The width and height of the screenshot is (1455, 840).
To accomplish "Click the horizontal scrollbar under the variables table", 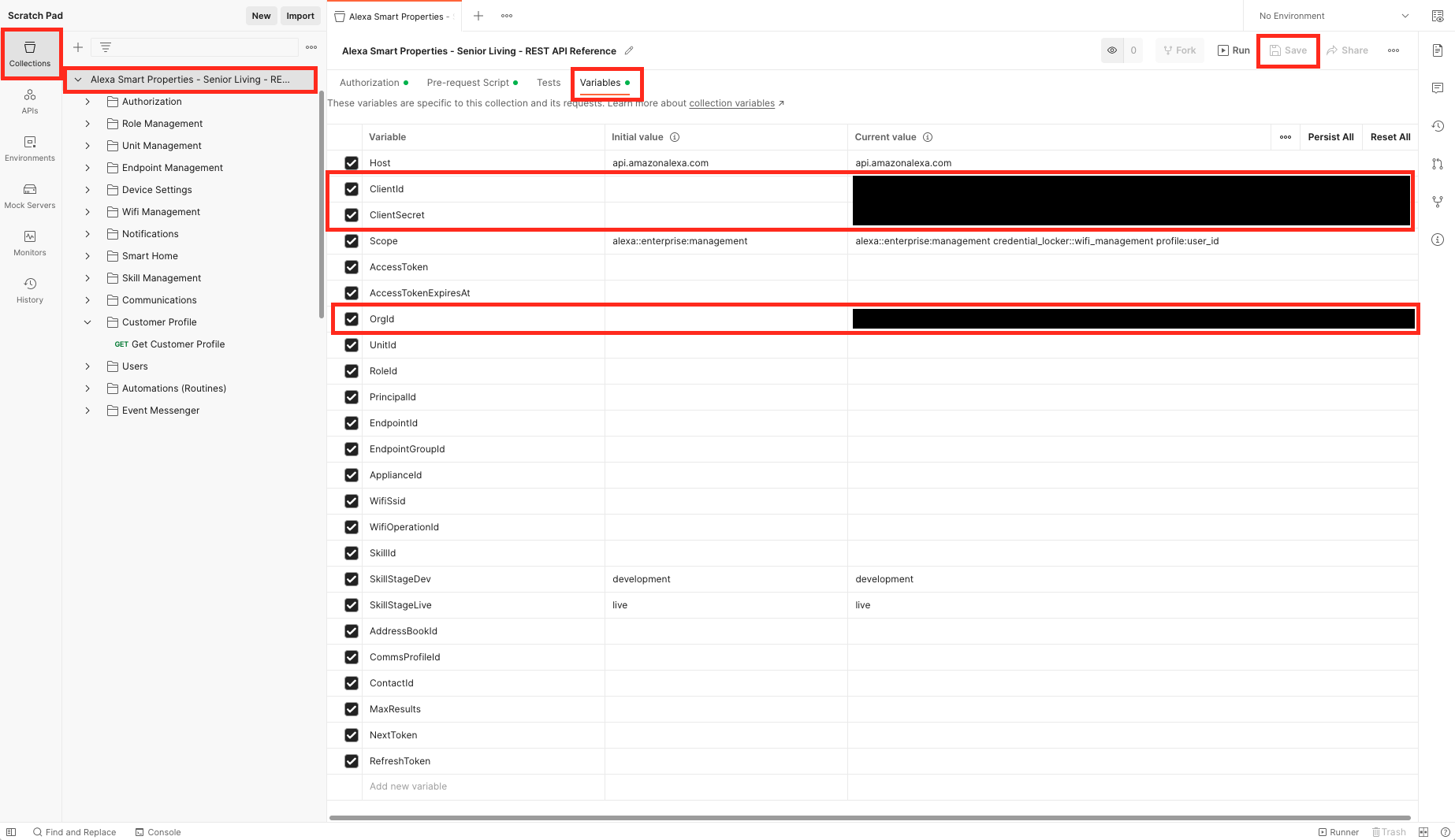I will (x=869, y=818).
